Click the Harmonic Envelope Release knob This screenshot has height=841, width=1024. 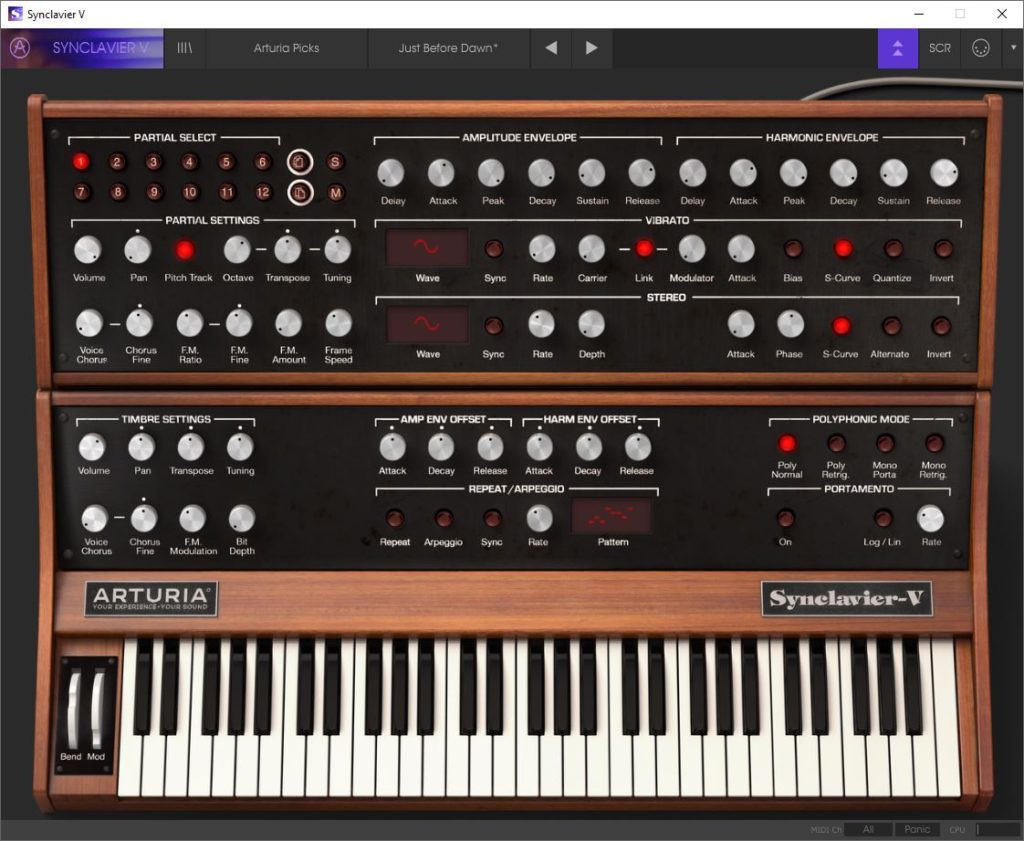pyautogui.click(x=943, y=173)
